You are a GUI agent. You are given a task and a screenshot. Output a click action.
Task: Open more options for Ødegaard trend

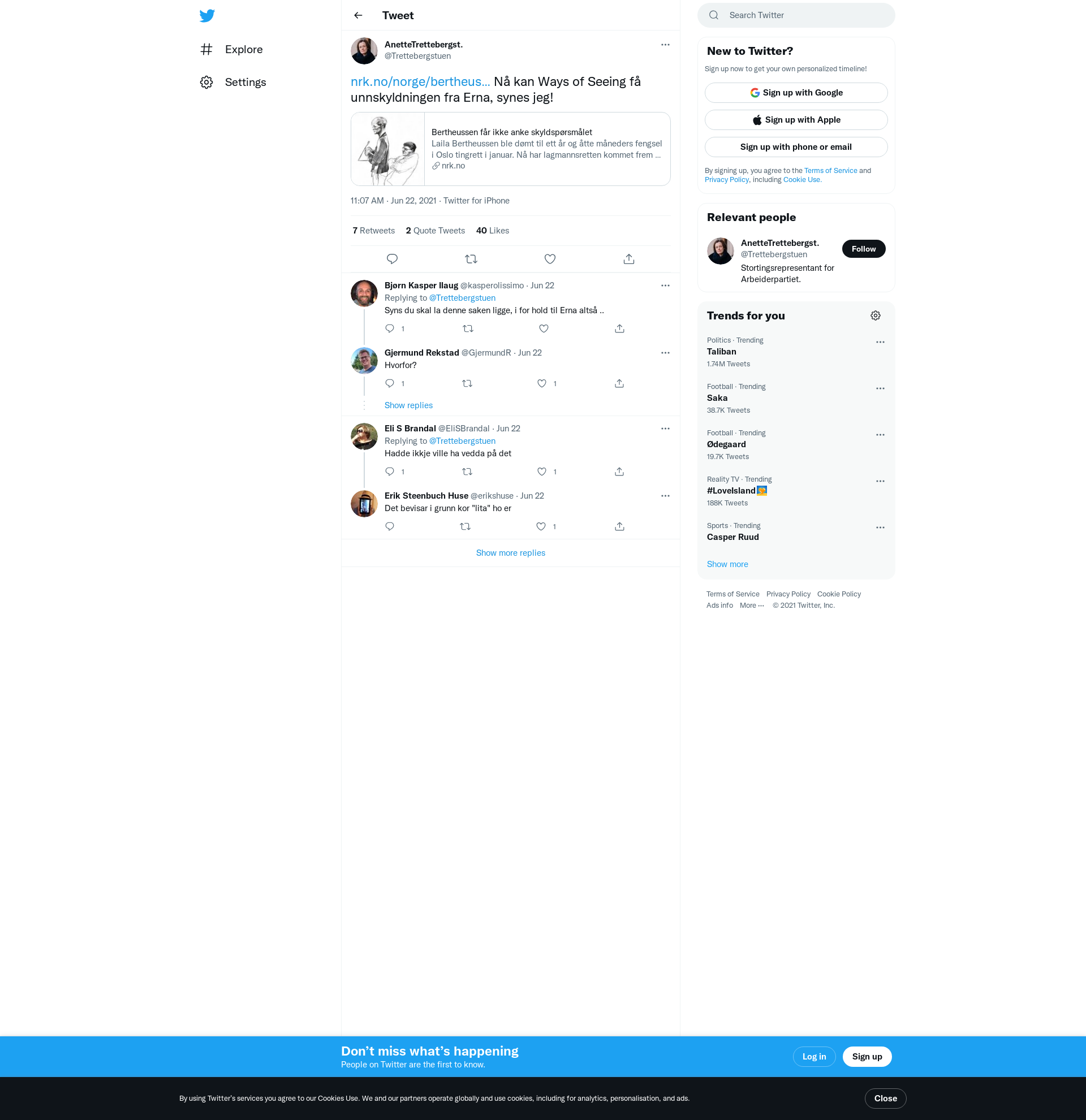coord(880,435)
